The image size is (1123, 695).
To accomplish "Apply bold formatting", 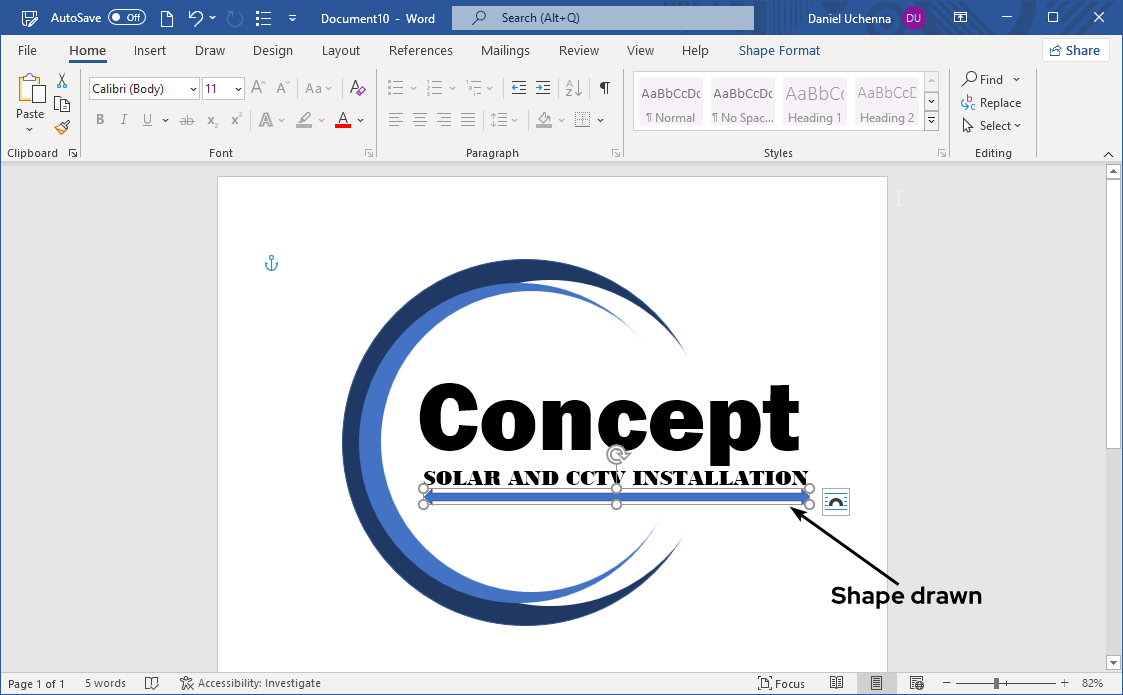I will (99, 119).
